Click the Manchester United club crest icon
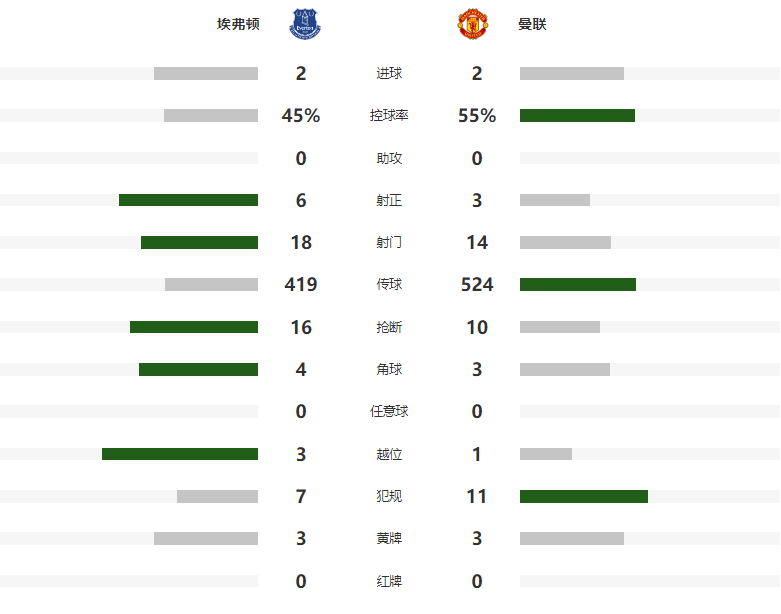 (473, 24)
